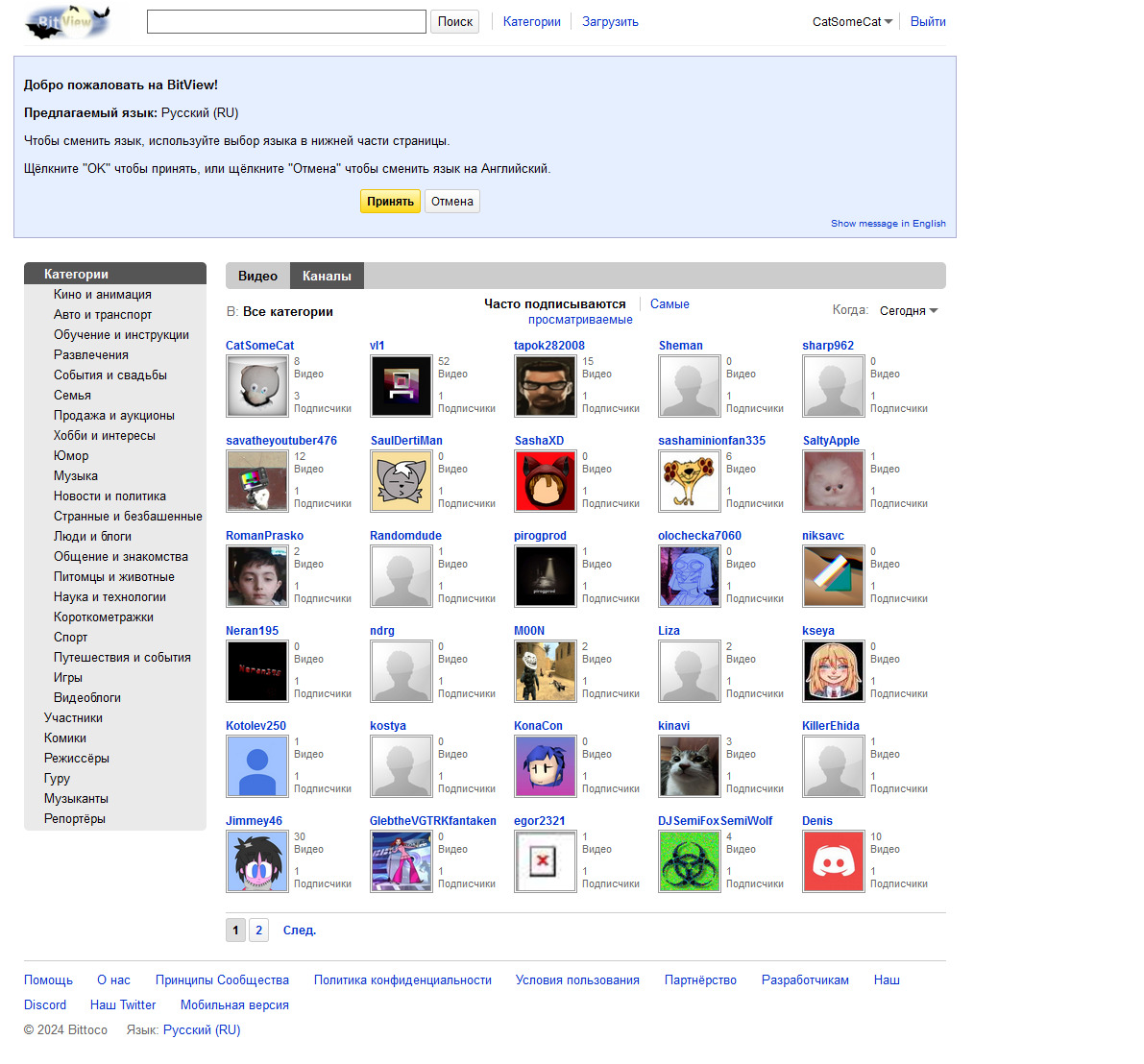Open kseya anime avatar
1144x1064 pixels.
833,671
